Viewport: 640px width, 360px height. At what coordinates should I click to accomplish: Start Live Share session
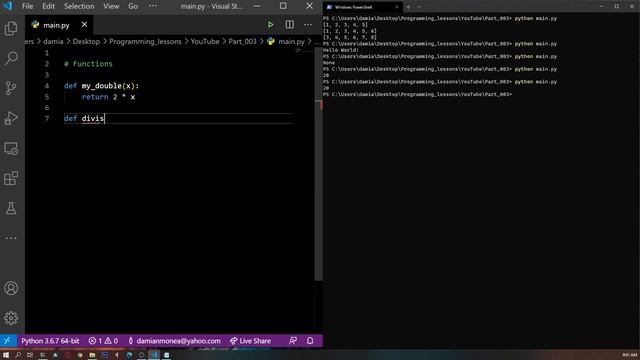tap(250, 340)
